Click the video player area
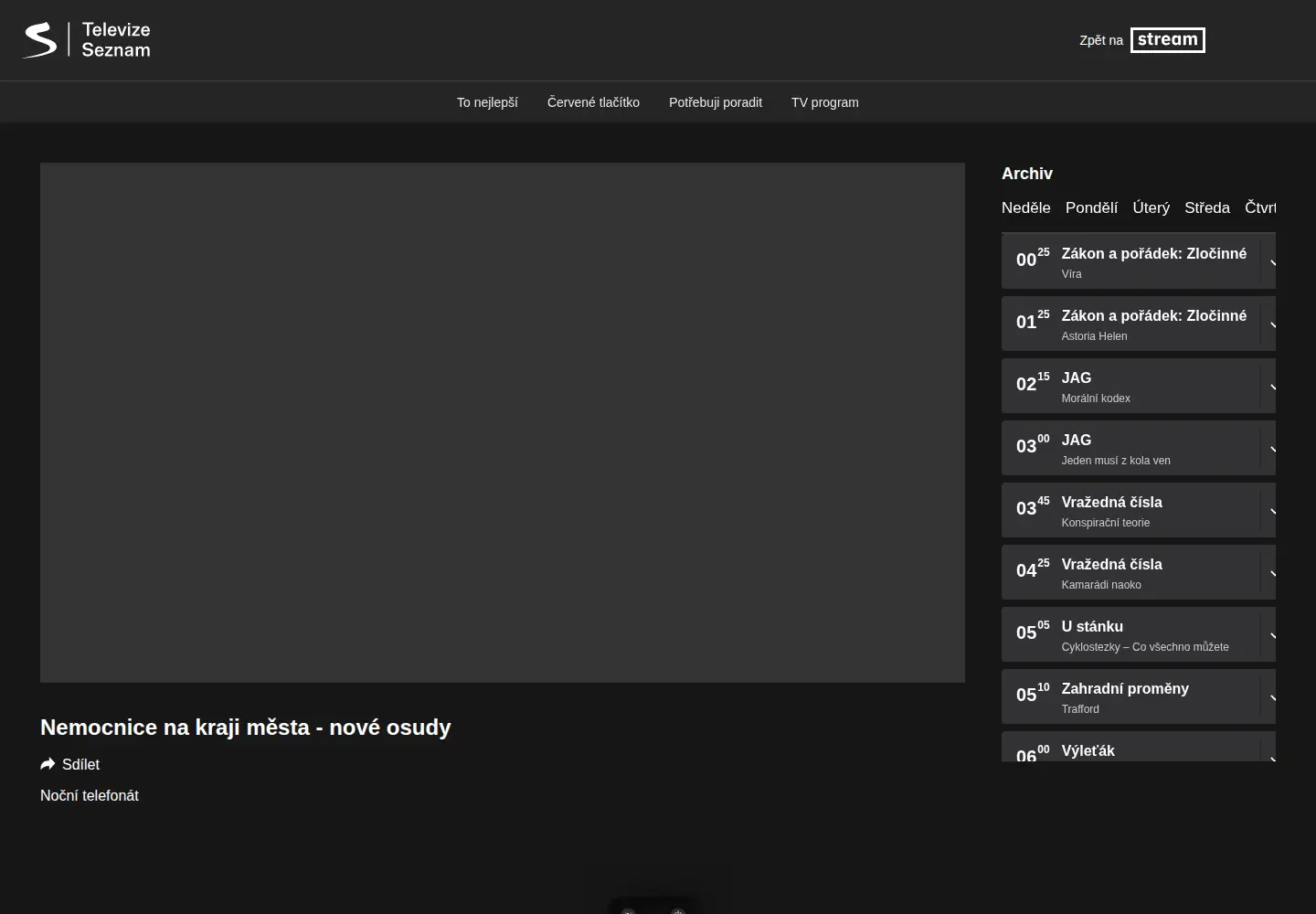Screen dimensions: 1316x914 coord(503,422)
